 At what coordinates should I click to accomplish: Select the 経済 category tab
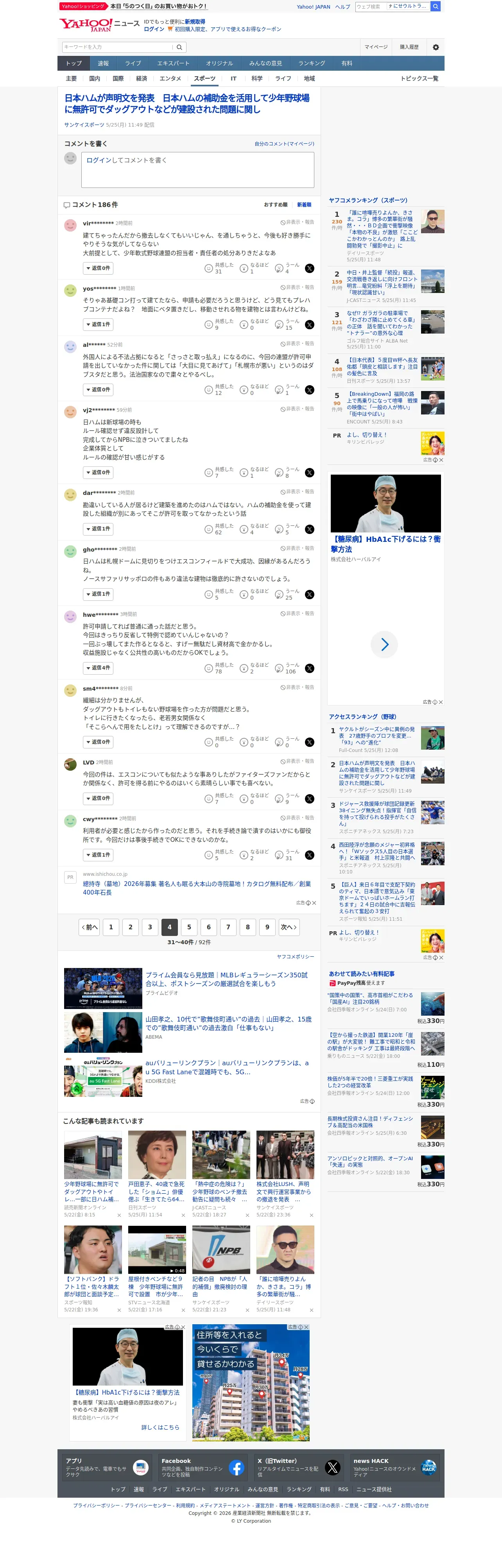(x=142, y=79)
